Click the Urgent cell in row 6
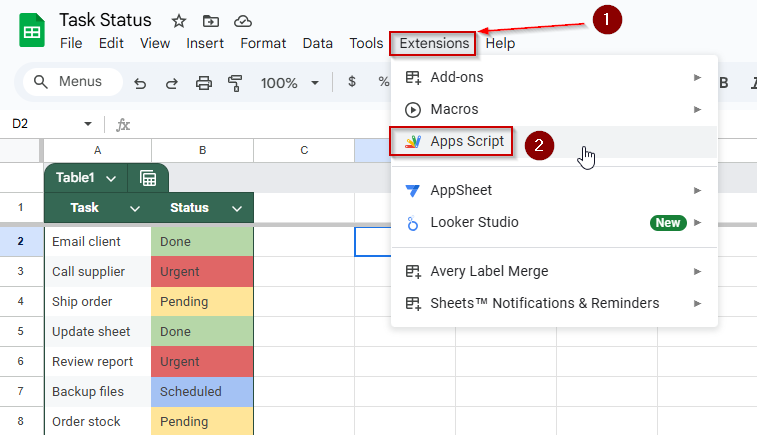This screenshot has width=757, height=435. pos(202,362)
